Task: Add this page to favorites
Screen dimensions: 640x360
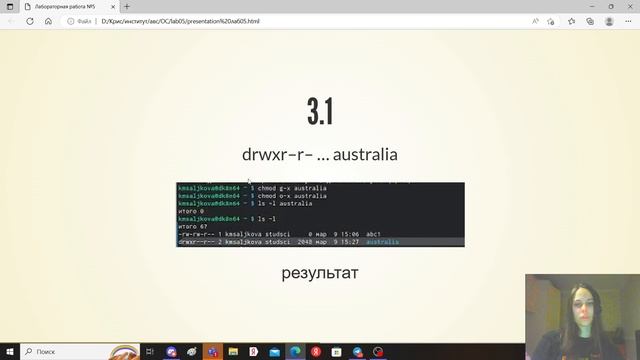Action: tap(551, 21)
